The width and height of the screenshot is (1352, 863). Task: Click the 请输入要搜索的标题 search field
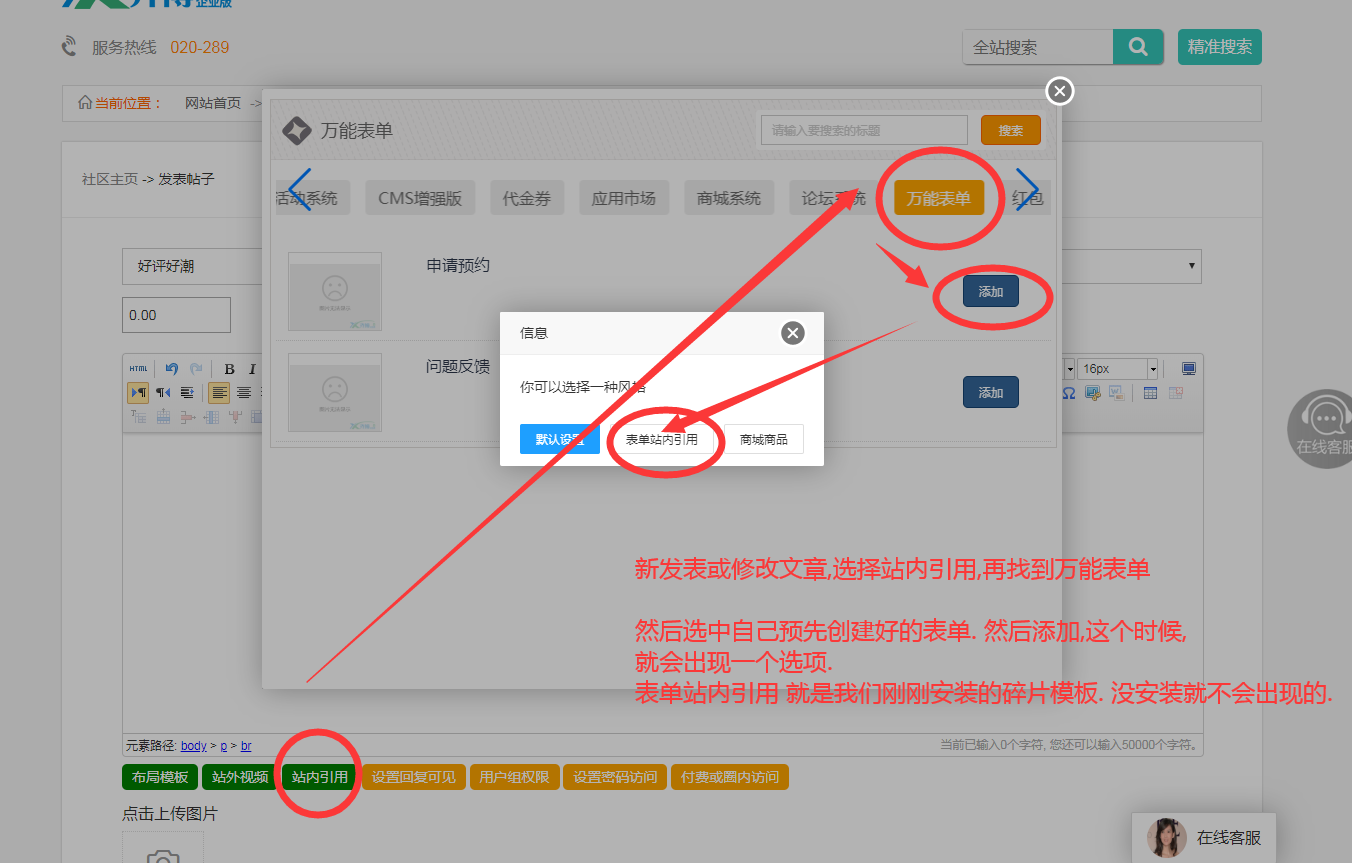pos(863,130)
